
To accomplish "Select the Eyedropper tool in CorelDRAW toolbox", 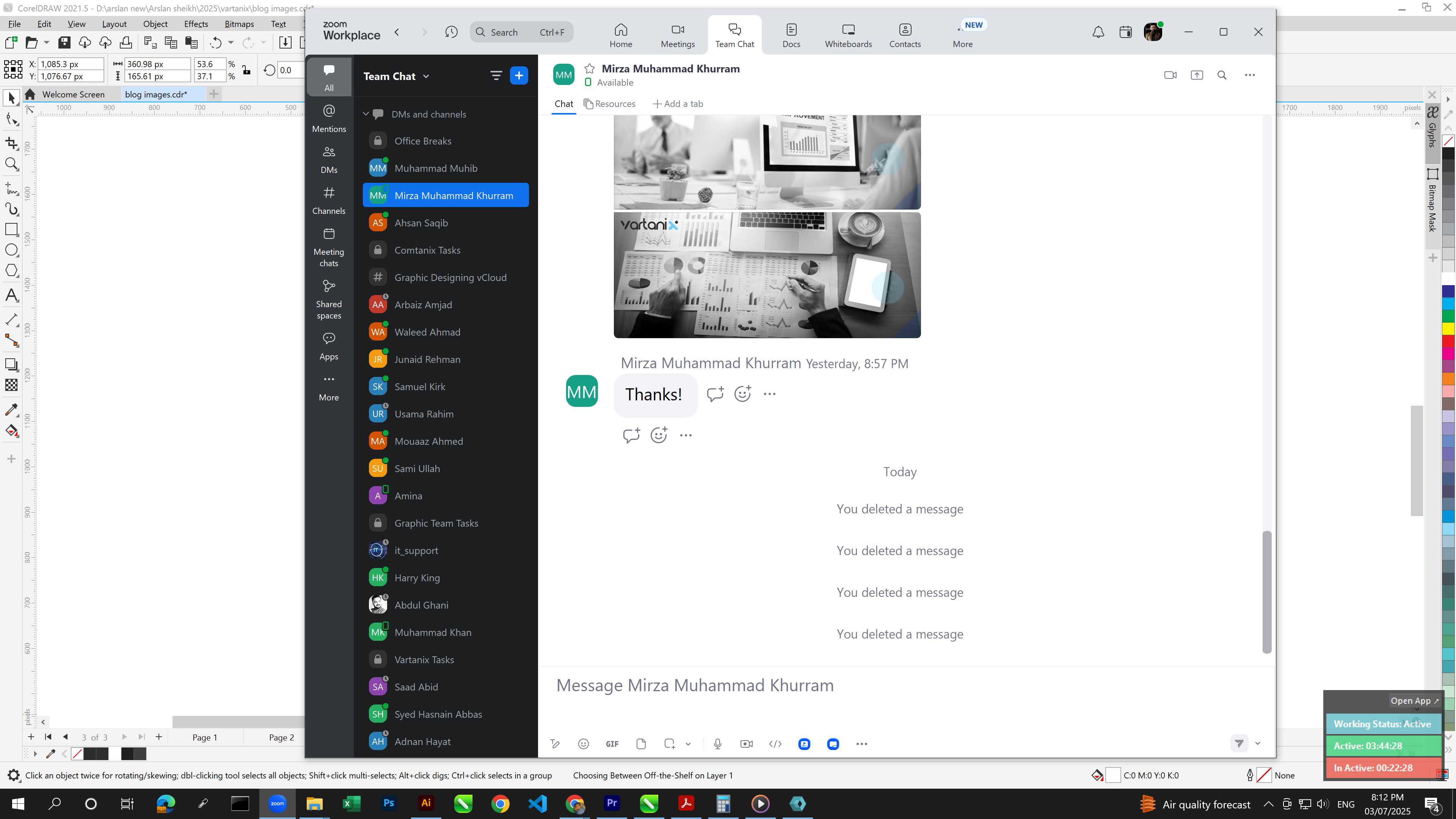I will 11,409.
